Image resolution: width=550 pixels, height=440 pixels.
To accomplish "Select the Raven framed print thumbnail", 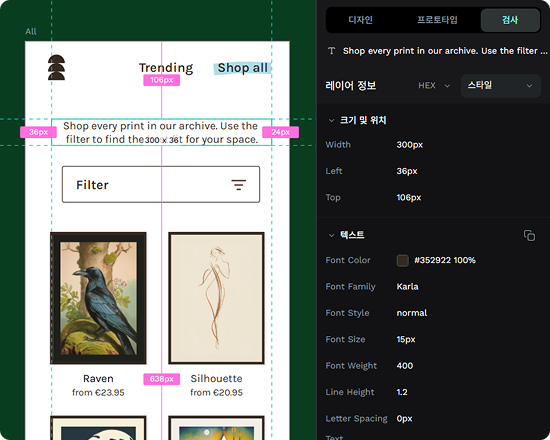I will tap(98, 298).
